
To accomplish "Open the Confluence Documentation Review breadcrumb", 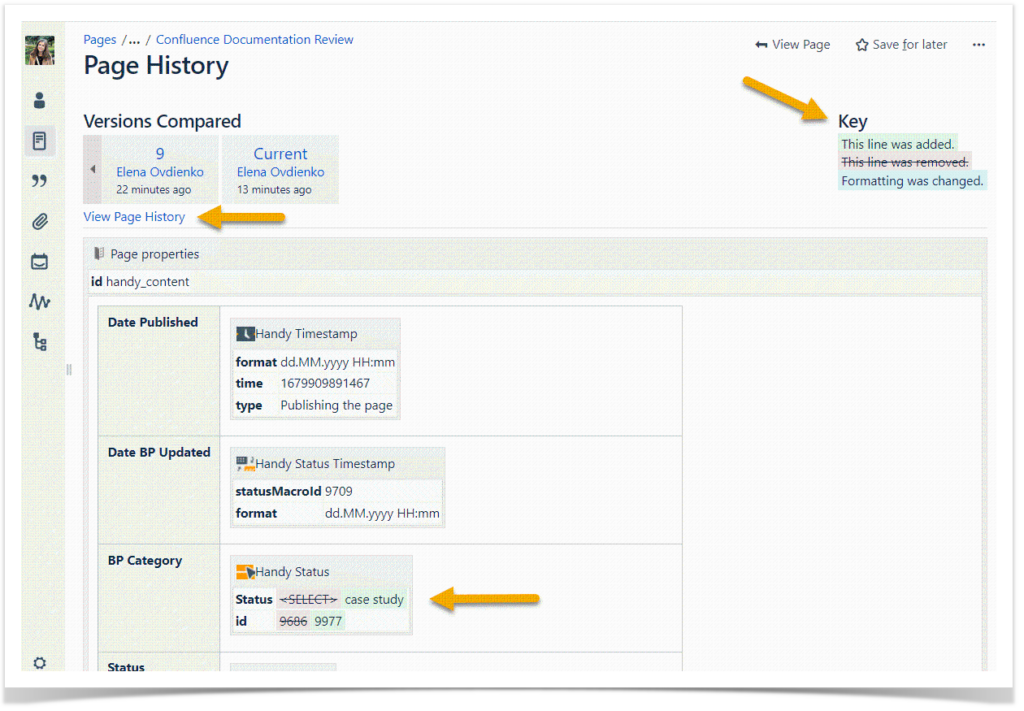I will (254, 39).
